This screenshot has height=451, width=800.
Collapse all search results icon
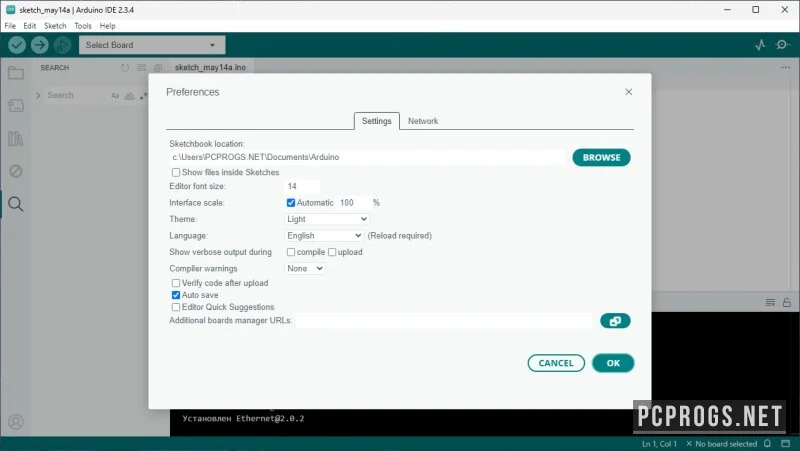click(158, 67)
